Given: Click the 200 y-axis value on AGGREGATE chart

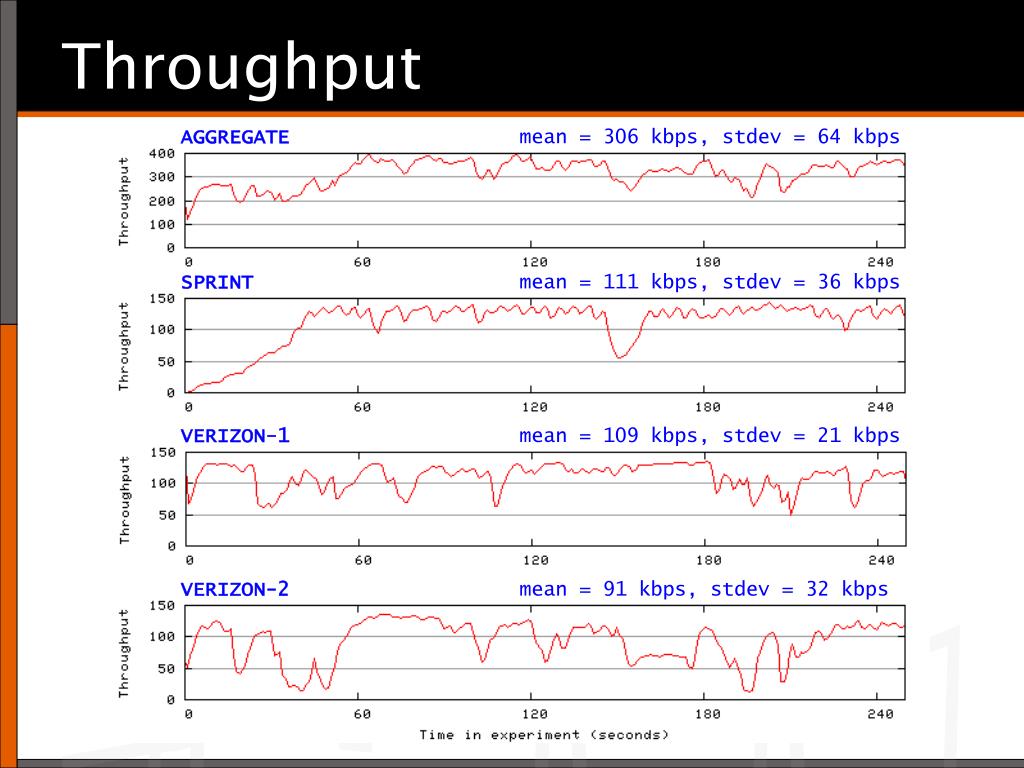Looking at the screenshot, I should [162, 201].
